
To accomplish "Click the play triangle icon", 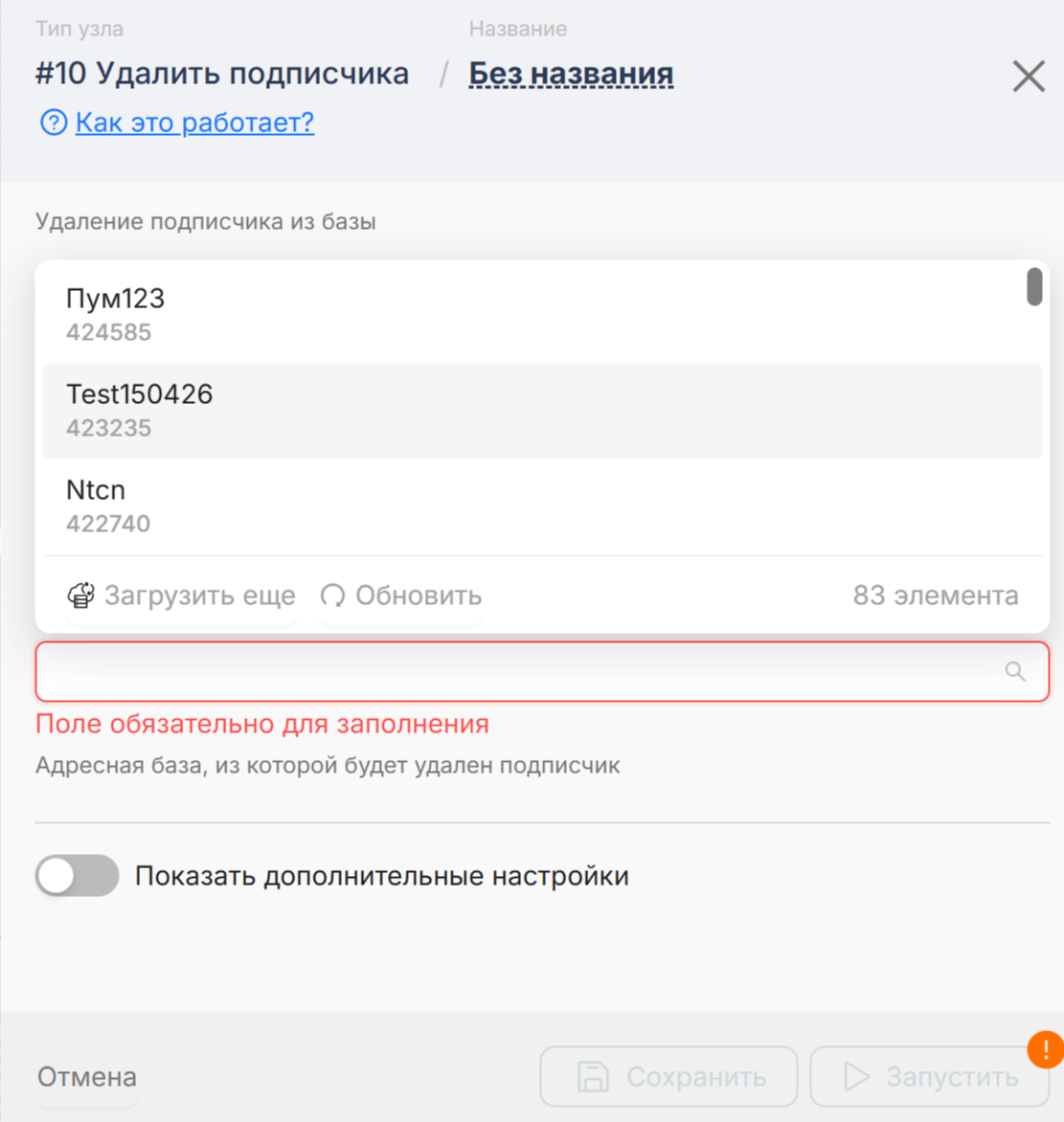I will (855, 1077).
